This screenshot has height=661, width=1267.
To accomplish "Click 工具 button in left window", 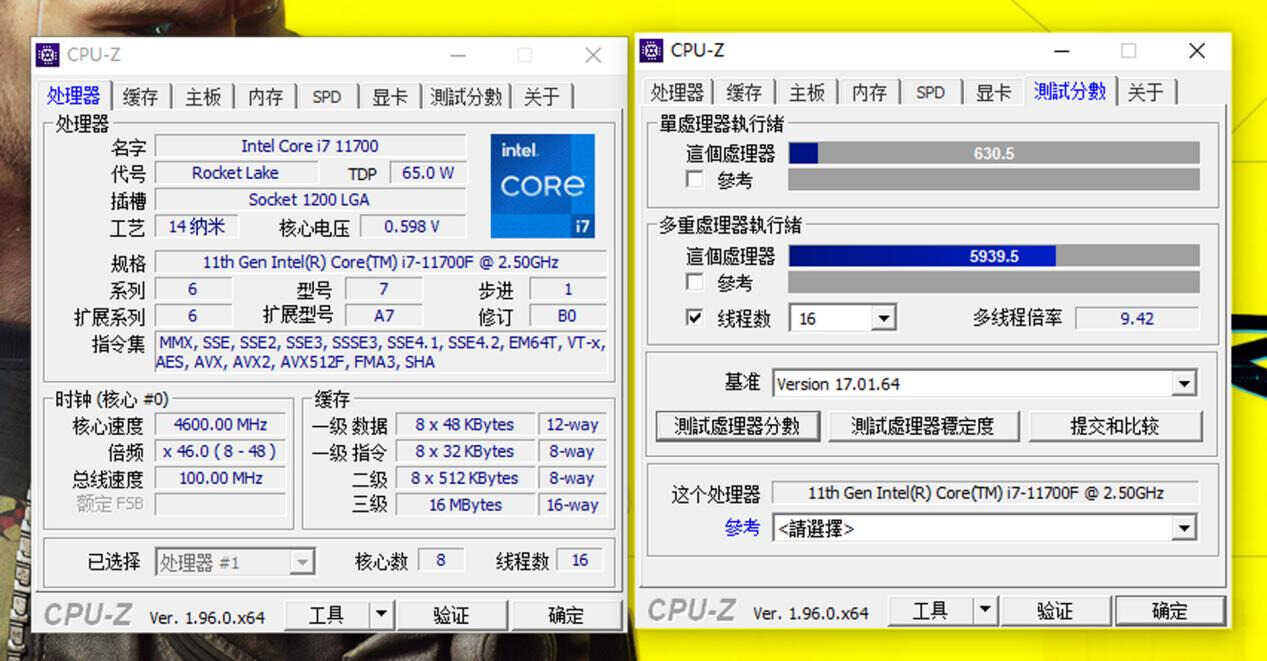I will (x=327, y=615).
